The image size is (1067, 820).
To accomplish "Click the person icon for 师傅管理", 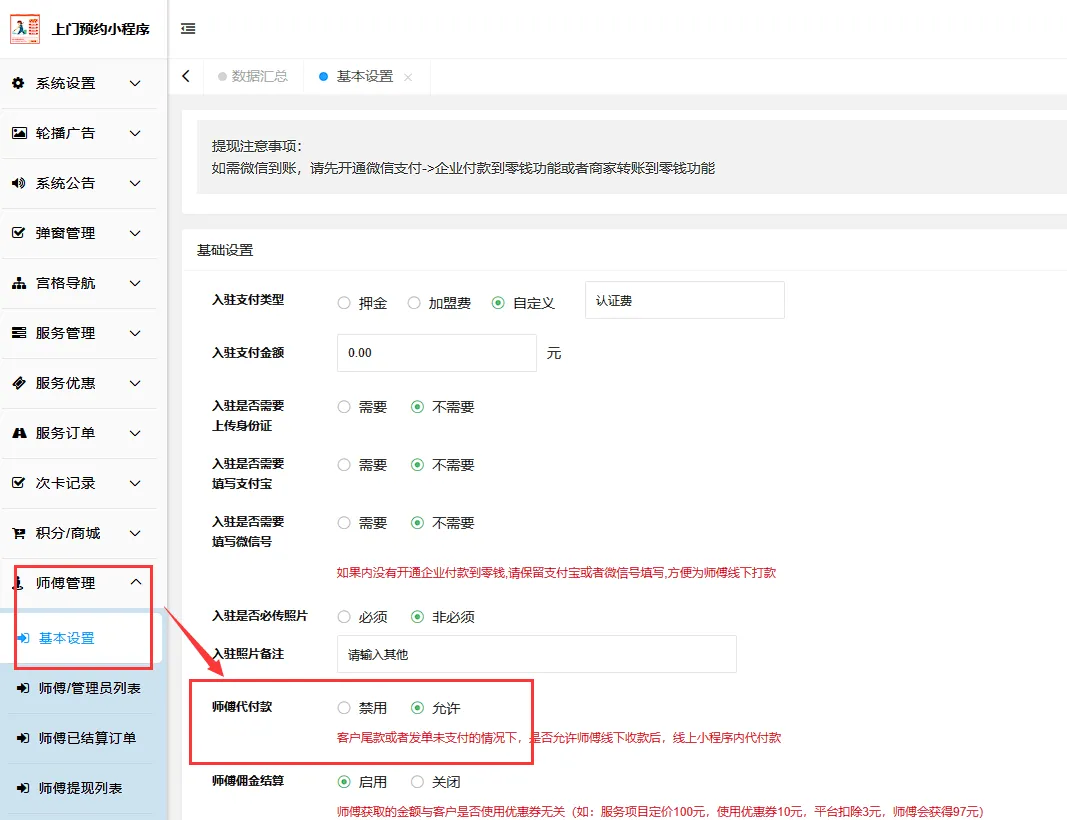I will (19, 583).
